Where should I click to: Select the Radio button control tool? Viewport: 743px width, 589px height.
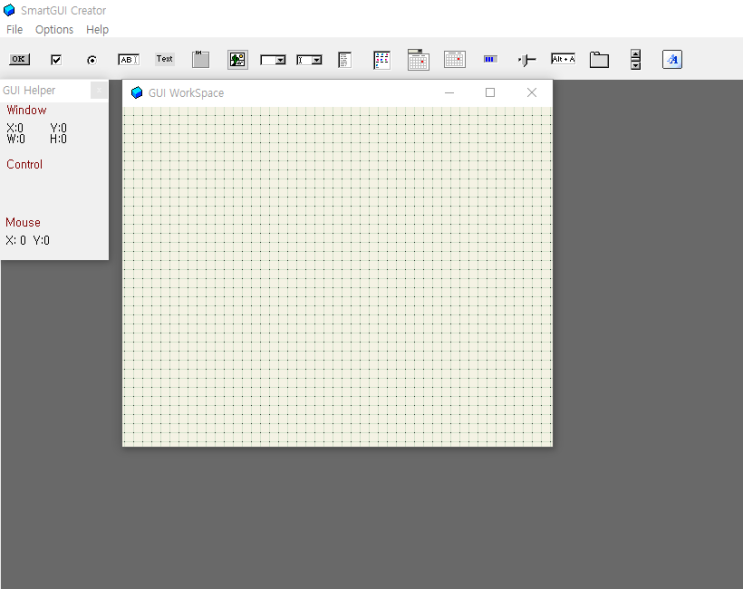coord(92,60)
